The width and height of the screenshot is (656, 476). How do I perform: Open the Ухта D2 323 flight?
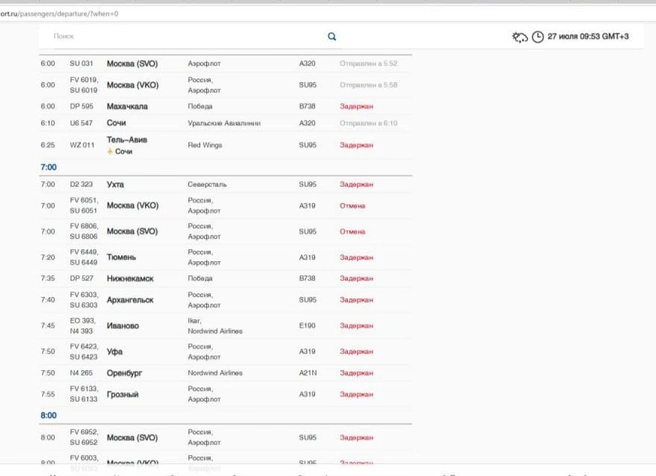click(x=226, y=184)
